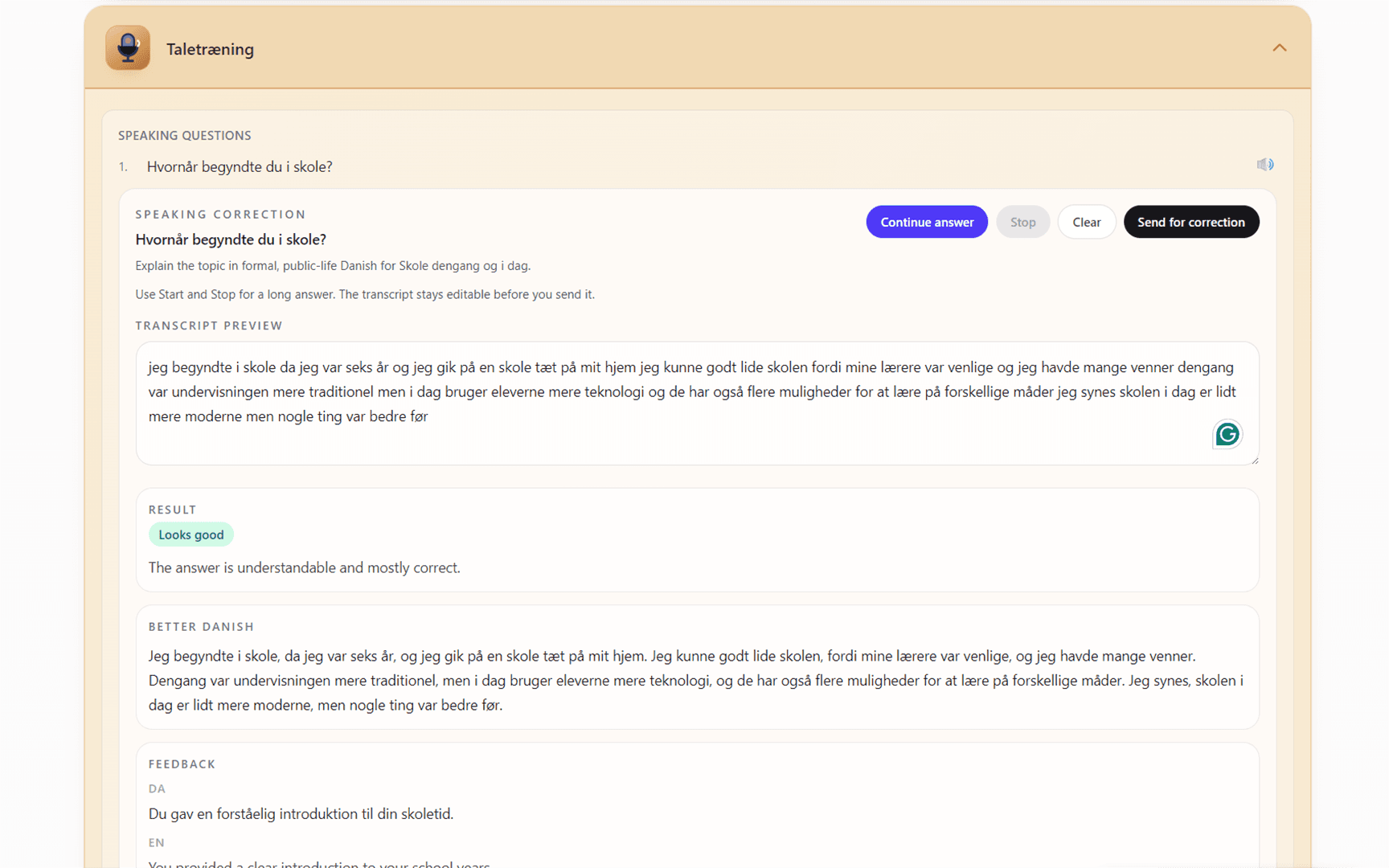Click the Taletræning header title
Viewport: 1389px width, 868px height.
tap(211, 49)
